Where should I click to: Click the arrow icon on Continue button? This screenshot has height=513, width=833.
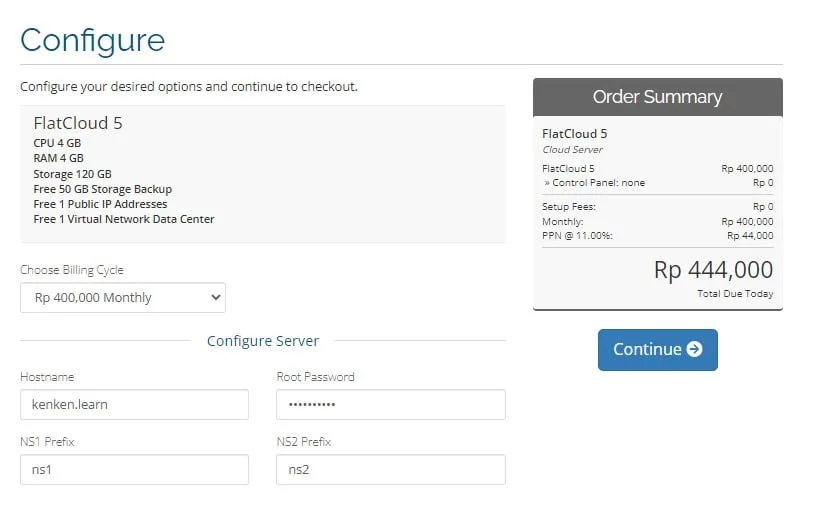[695, 349]
